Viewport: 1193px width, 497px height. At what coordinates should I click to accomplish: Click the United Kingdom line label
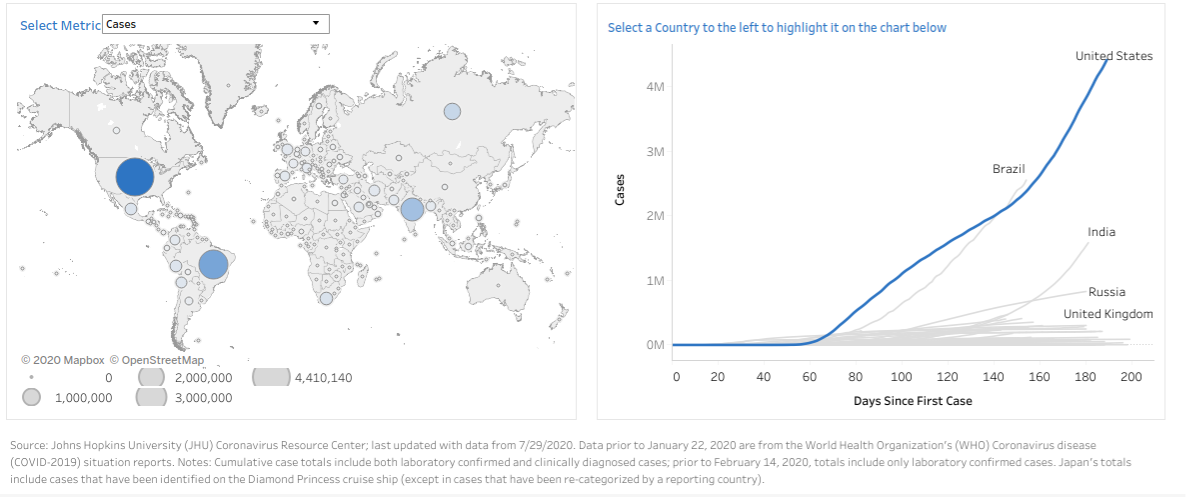tap(1108, 314)
